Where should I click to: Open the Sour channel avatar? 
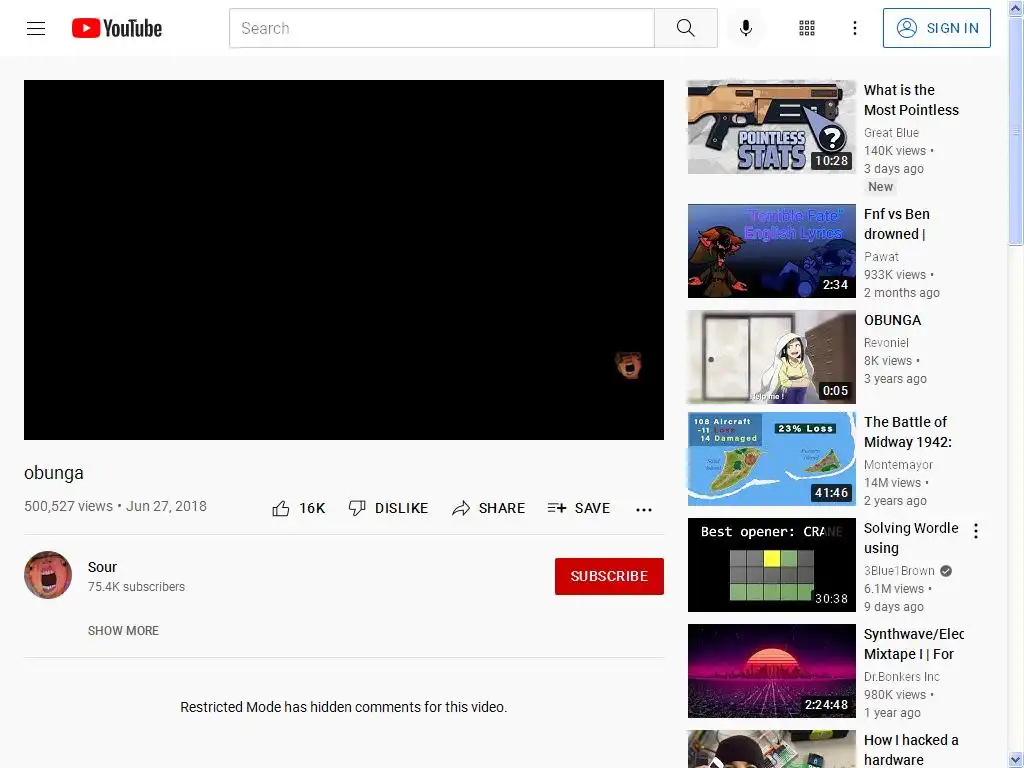tap(48, 575)
